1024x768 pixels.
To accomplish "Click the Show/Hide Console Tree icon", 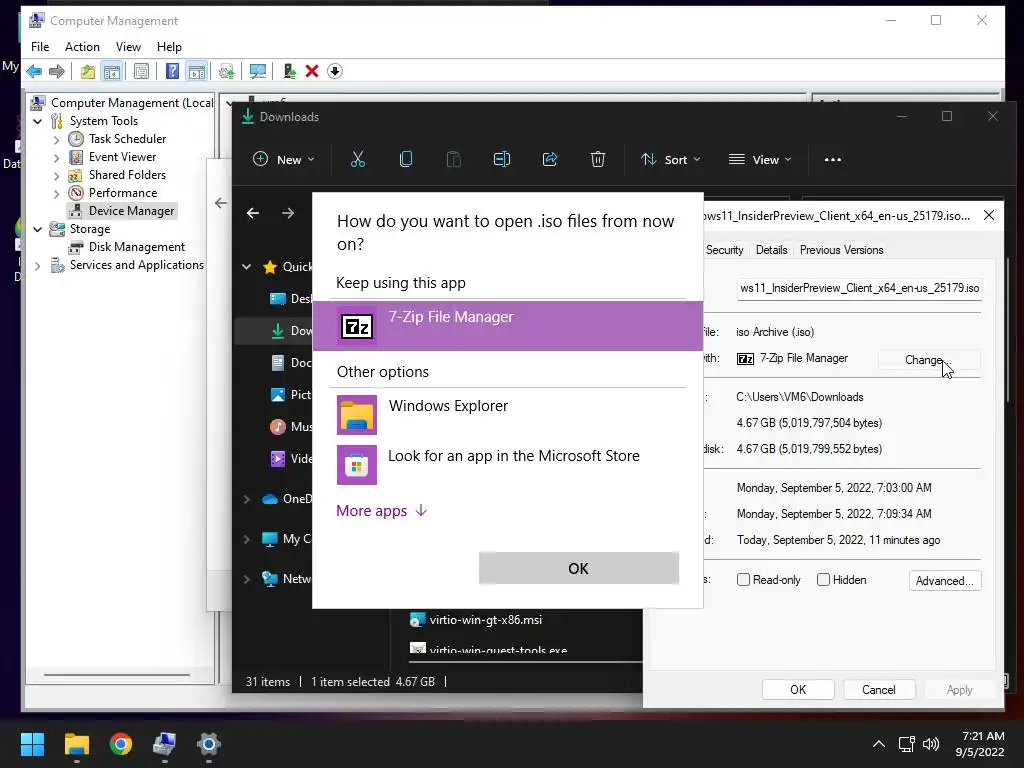I will 112,71.
